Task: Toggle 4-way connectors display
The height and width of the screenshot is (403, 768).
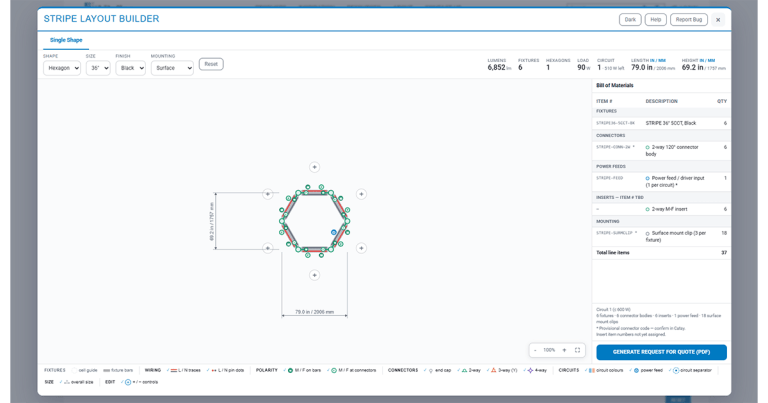Action: click(x=535, y=370)
